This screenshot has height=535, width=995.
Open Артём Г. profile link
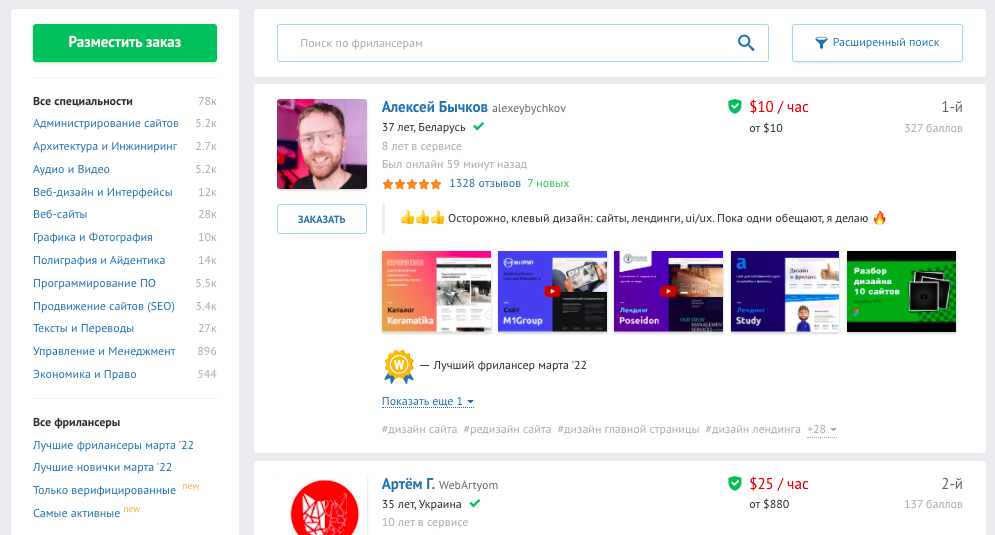click(x=408, y=484)
